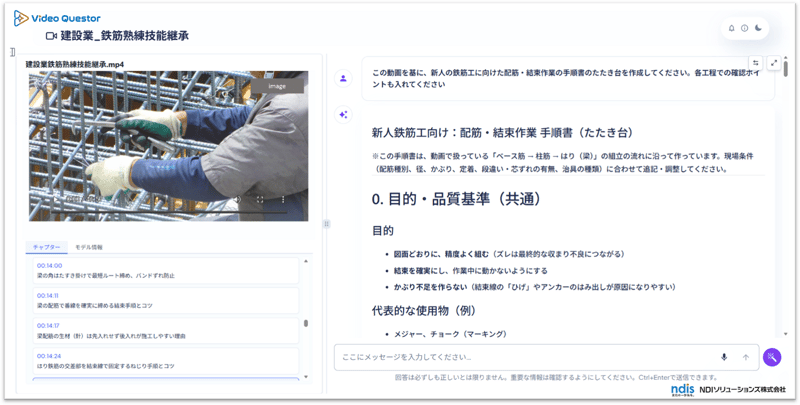Switch to the チャプター tab
The width and height of the screenshot is (800, 405).
46,247
